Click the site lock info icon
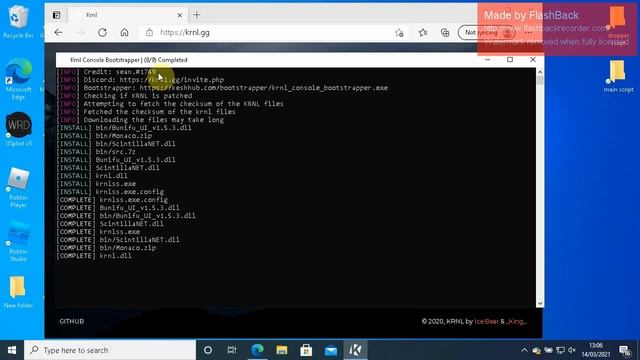640x360 pixels. point(149,33)
